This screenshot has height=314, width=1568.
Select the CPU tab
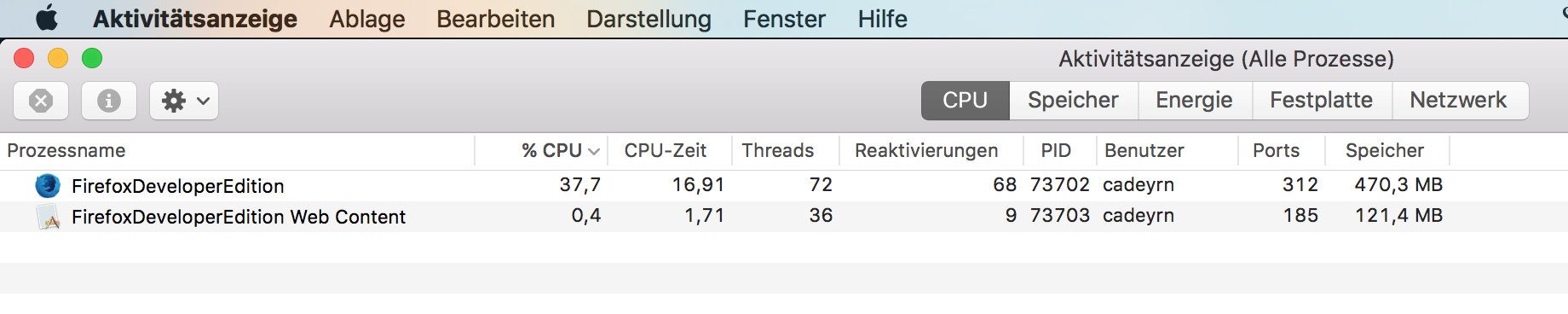click(x=965, y=100)
